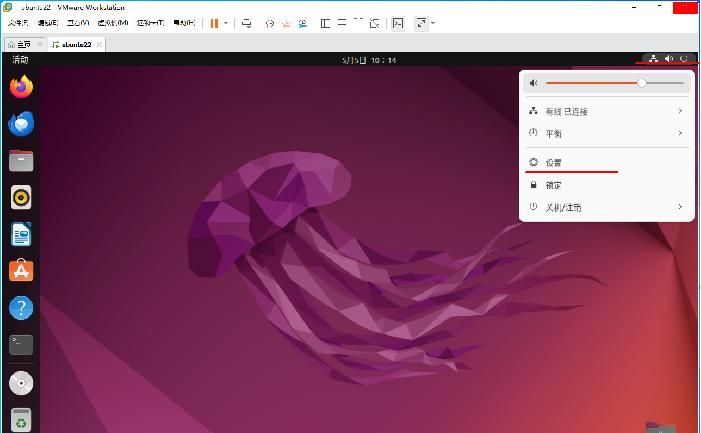Open the 文件(F) menu
This screenshot has height=433, width=701.
pyautogui.click(x=18, y=23)
